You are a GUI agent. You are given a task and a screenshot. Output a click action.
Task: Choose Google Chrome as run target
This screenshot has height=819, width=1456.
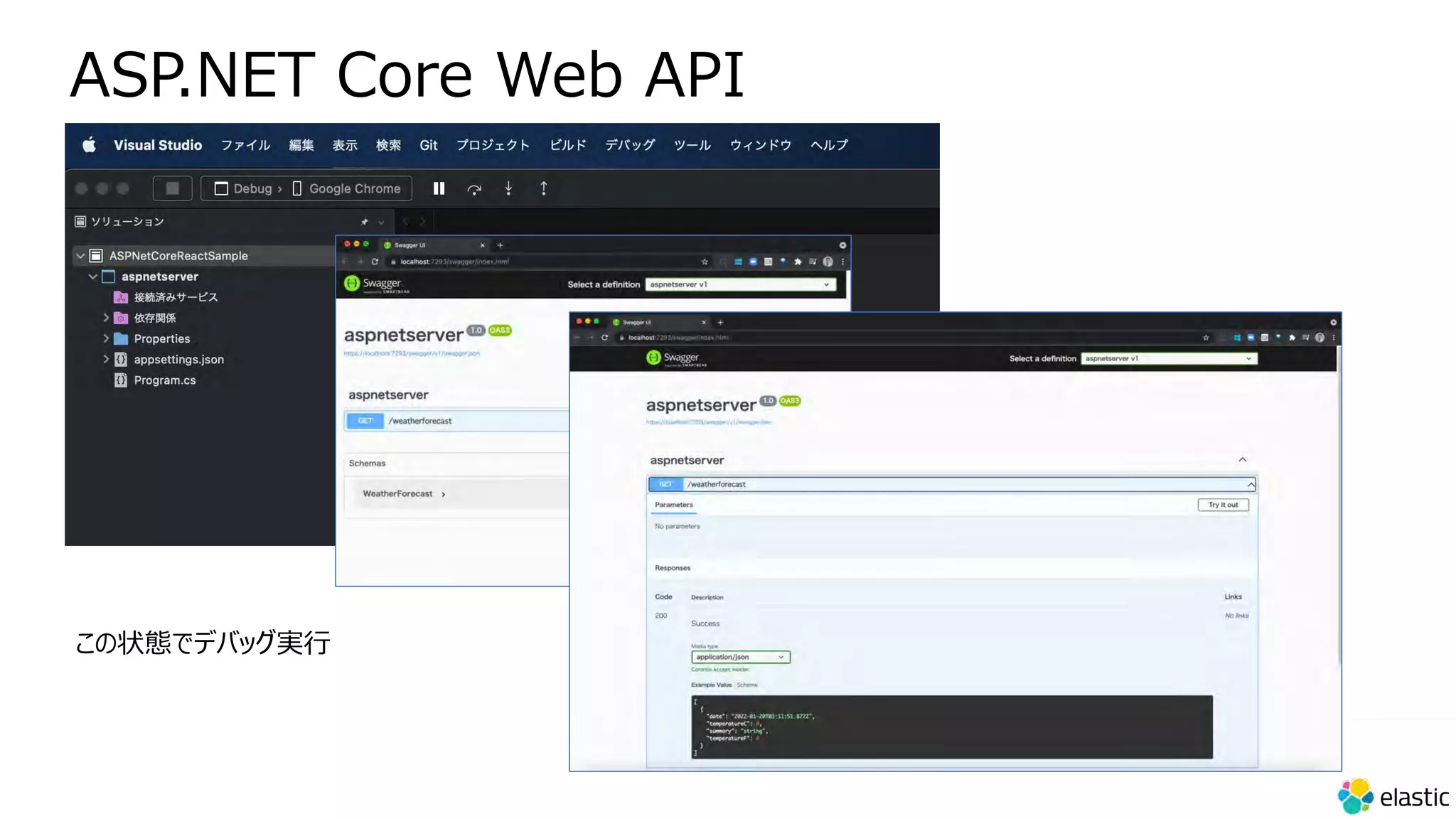347,188
